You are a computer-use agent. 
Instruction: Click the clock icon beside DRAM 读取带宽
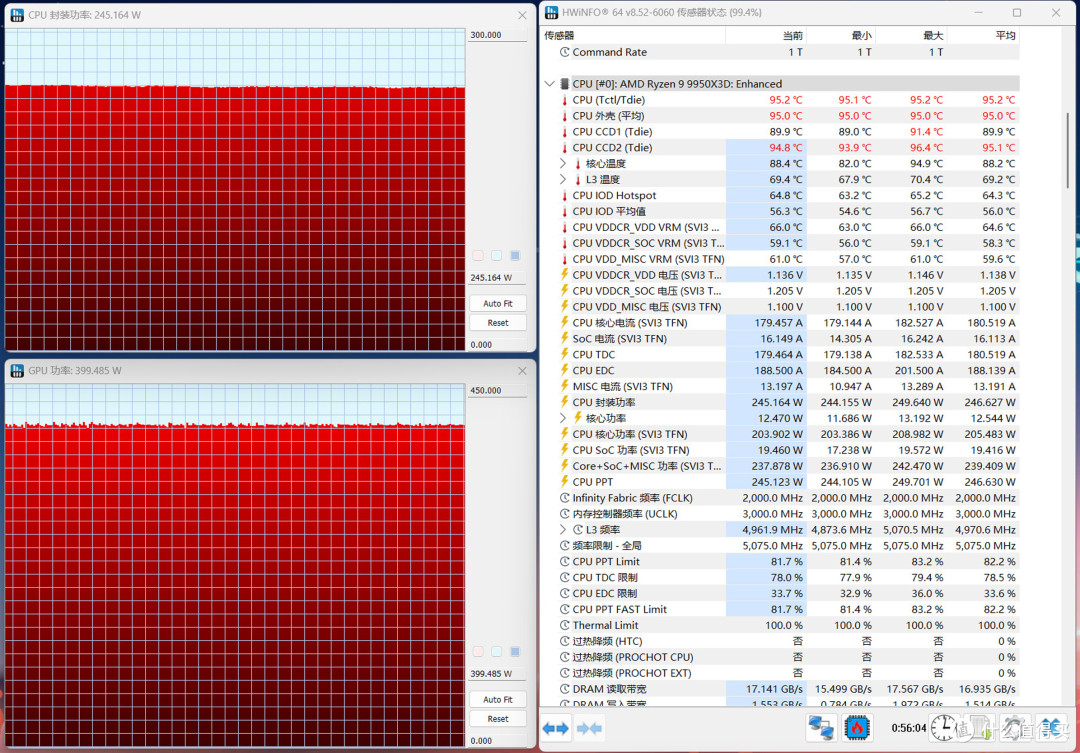click(565, 689)
